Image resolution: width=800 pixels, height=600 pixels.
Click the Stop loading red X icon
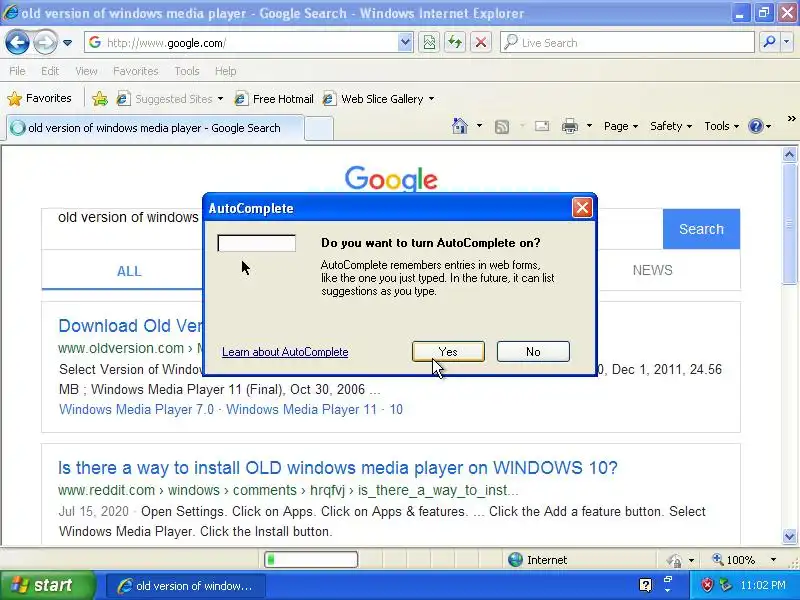[x=481, y=43]
